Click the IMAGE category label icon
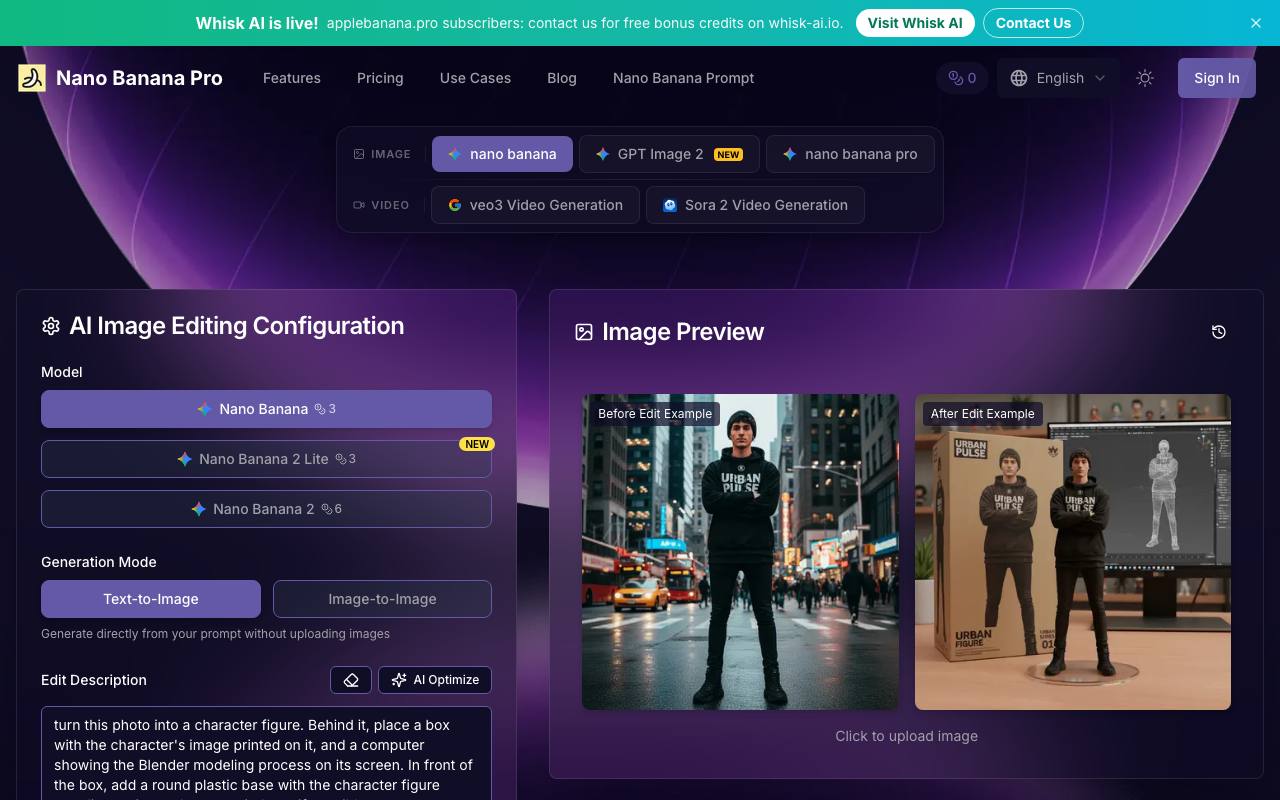Viewport: 1280px width, 800px height. coord(359,154)
